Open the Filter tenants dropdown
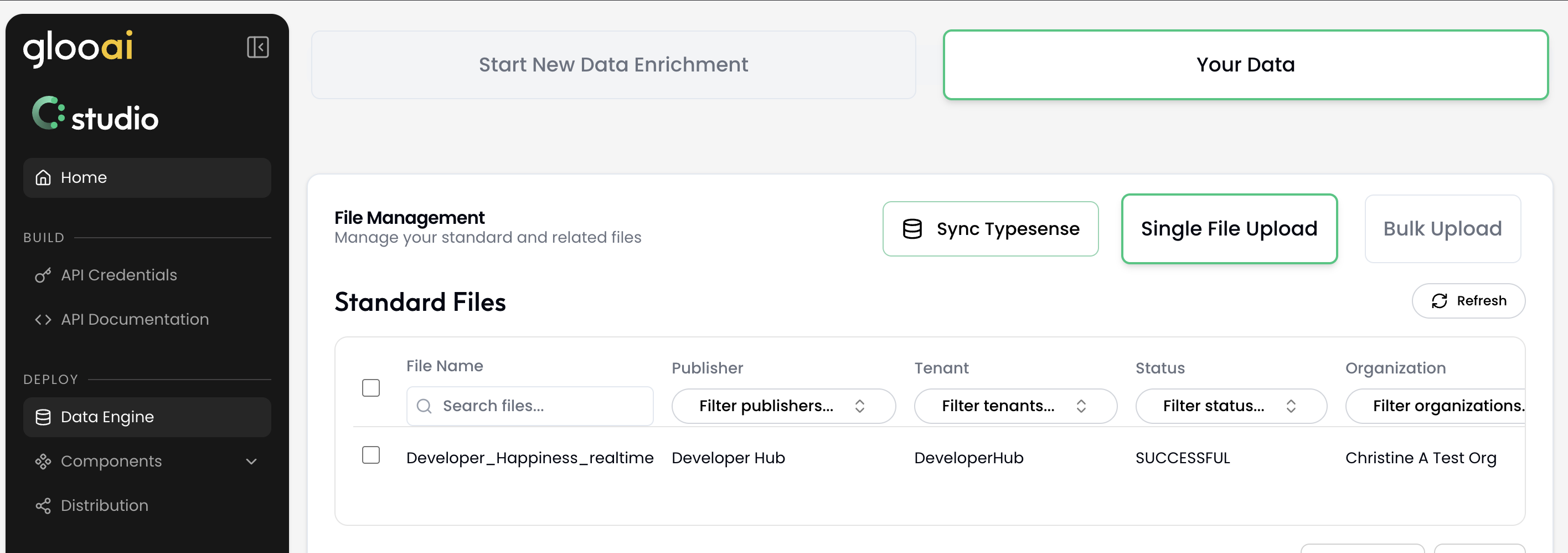Viewport: 1568px width, 553px height. coord(1015,406)
